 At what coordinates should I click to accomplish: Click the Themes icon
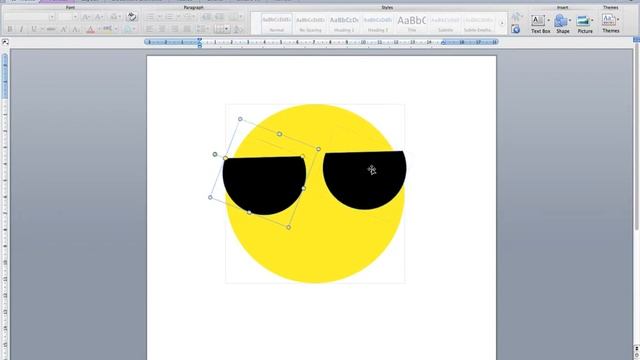pos(608,20)
